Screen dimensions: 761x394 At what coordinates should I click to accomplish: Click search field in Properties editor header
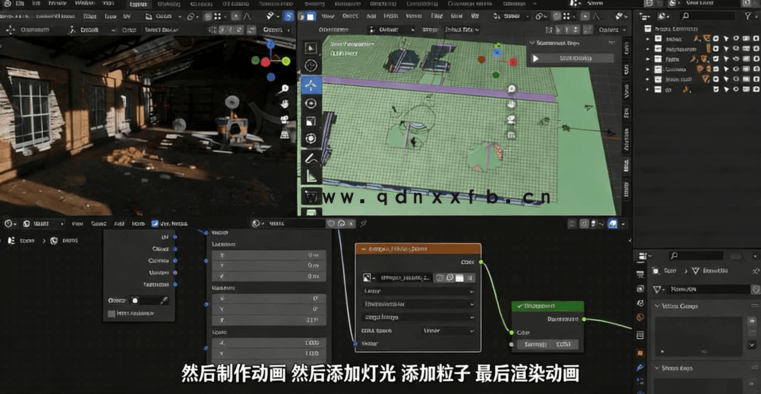click(x=696, y=255)
